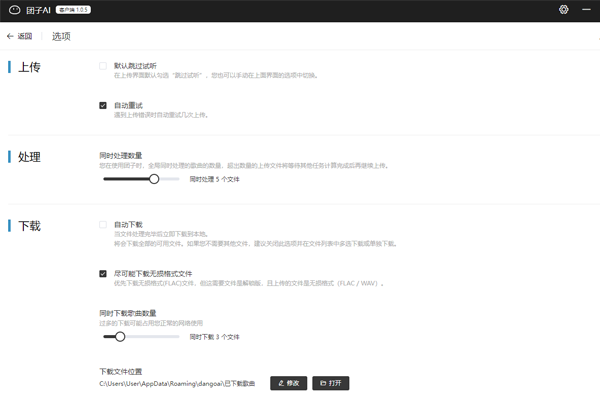Jump to the 处理 section heading
The height and width of the screenshot is (400, 600).
click(29, 157)
